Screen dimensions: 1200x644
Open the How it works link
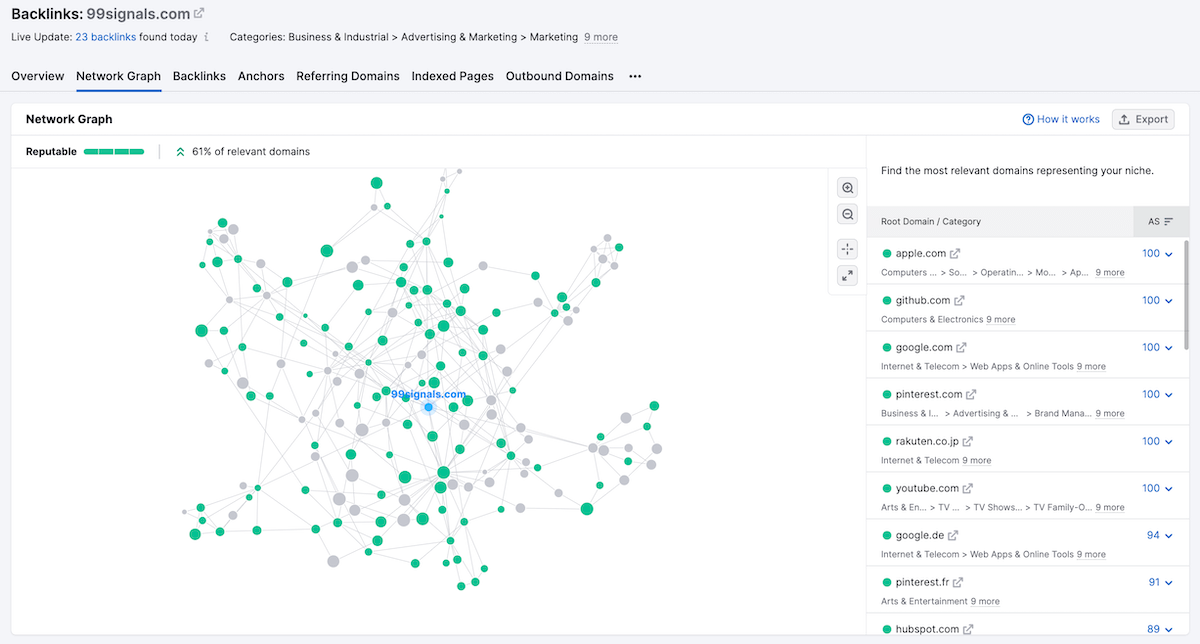tap(1061, 119)
